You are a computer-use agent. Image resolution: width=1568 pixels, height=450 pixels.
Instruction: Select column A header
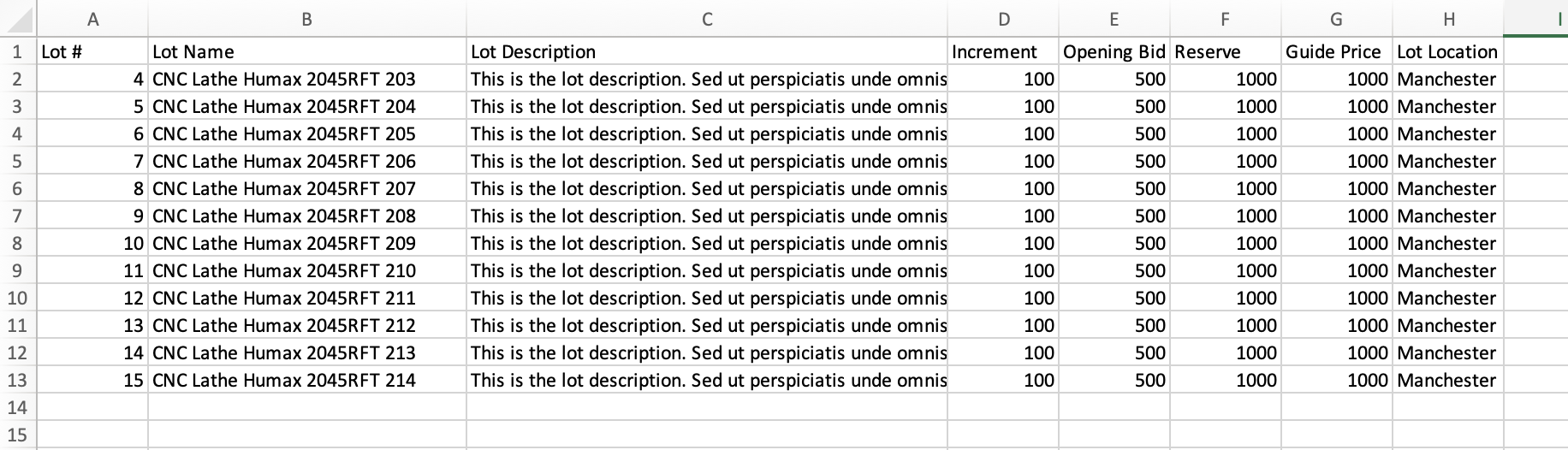92,19
